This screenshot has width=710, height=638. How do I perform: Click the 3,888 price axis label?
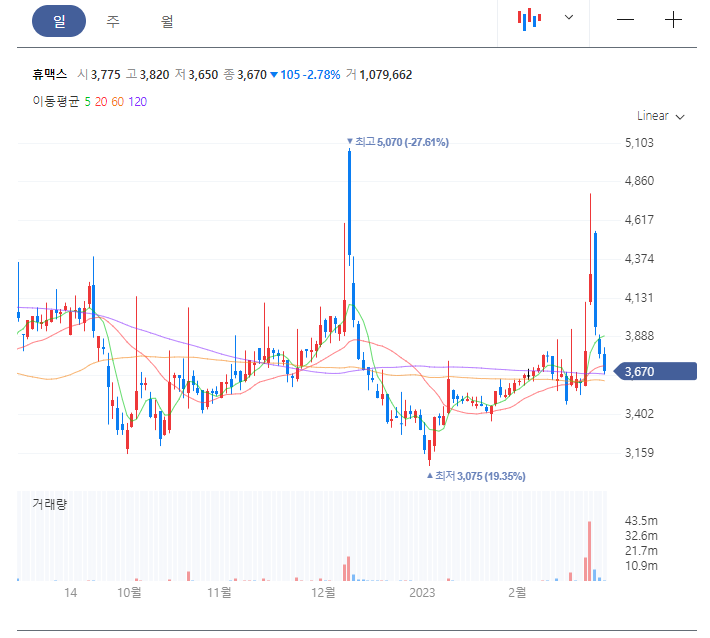coord(639,336)
